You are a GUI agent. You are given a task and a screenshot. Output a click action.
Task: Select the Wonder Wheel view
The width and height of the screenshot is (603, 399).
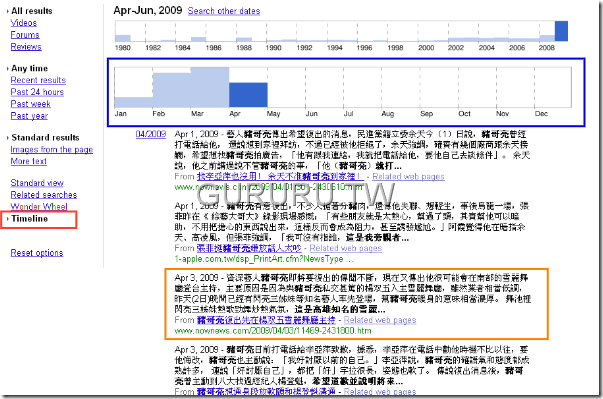(x=39, y=206)
